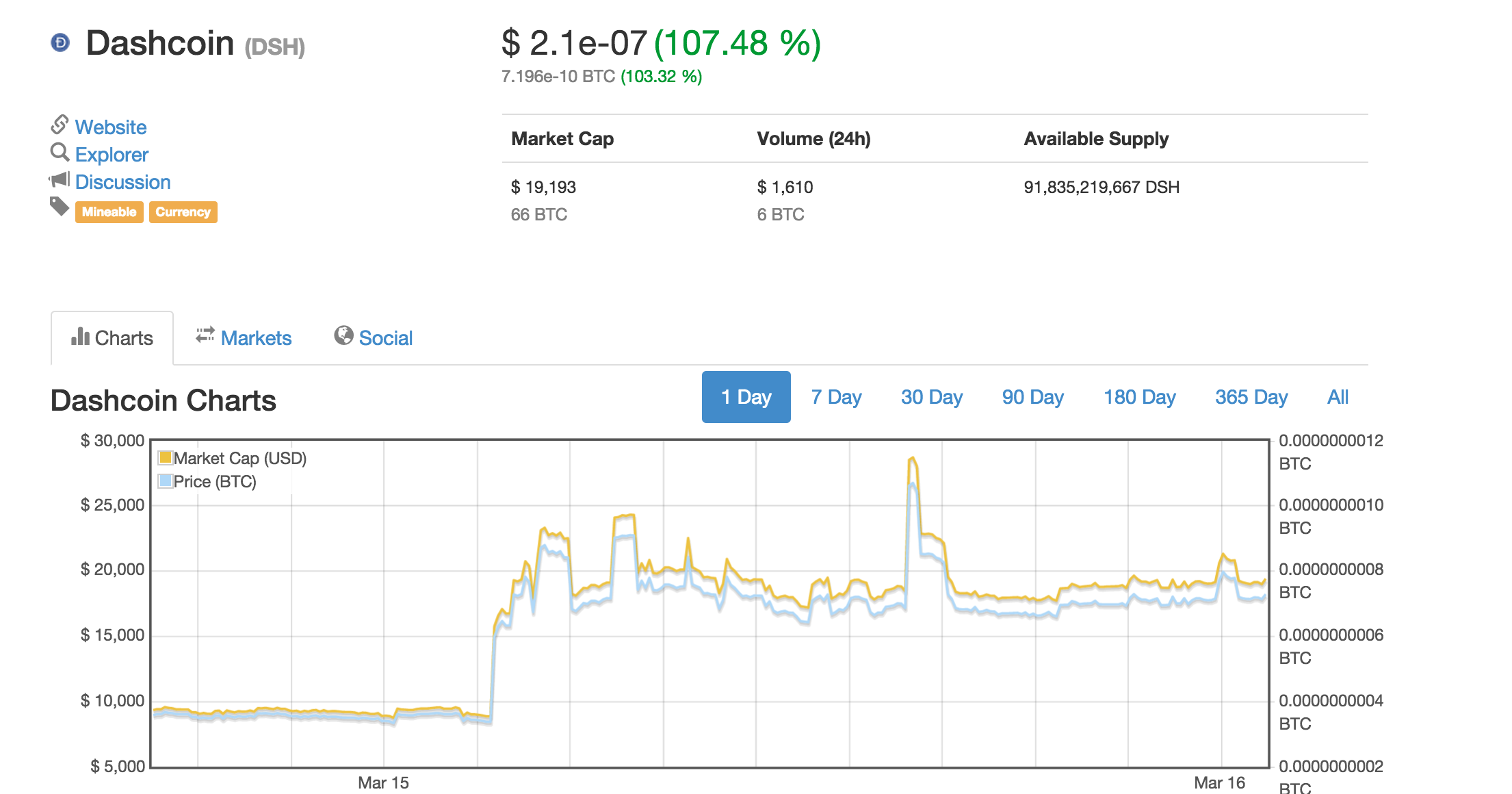Click the (107.48 %) change percentage
This screenshot has height=794, width=1512.
coord(738,43)
